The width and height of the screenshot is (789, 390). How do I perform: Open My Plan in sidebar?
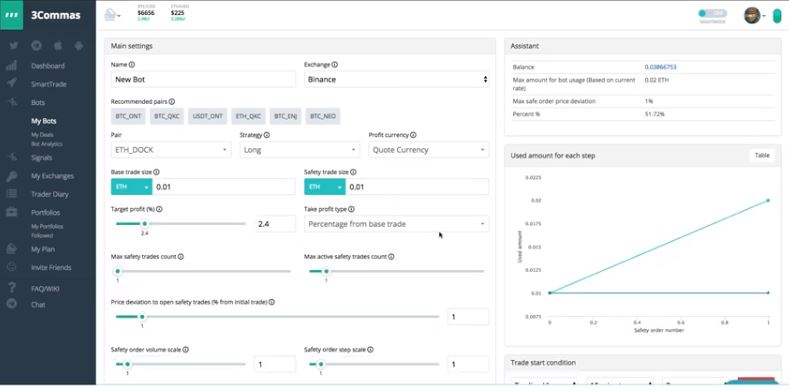43,249
